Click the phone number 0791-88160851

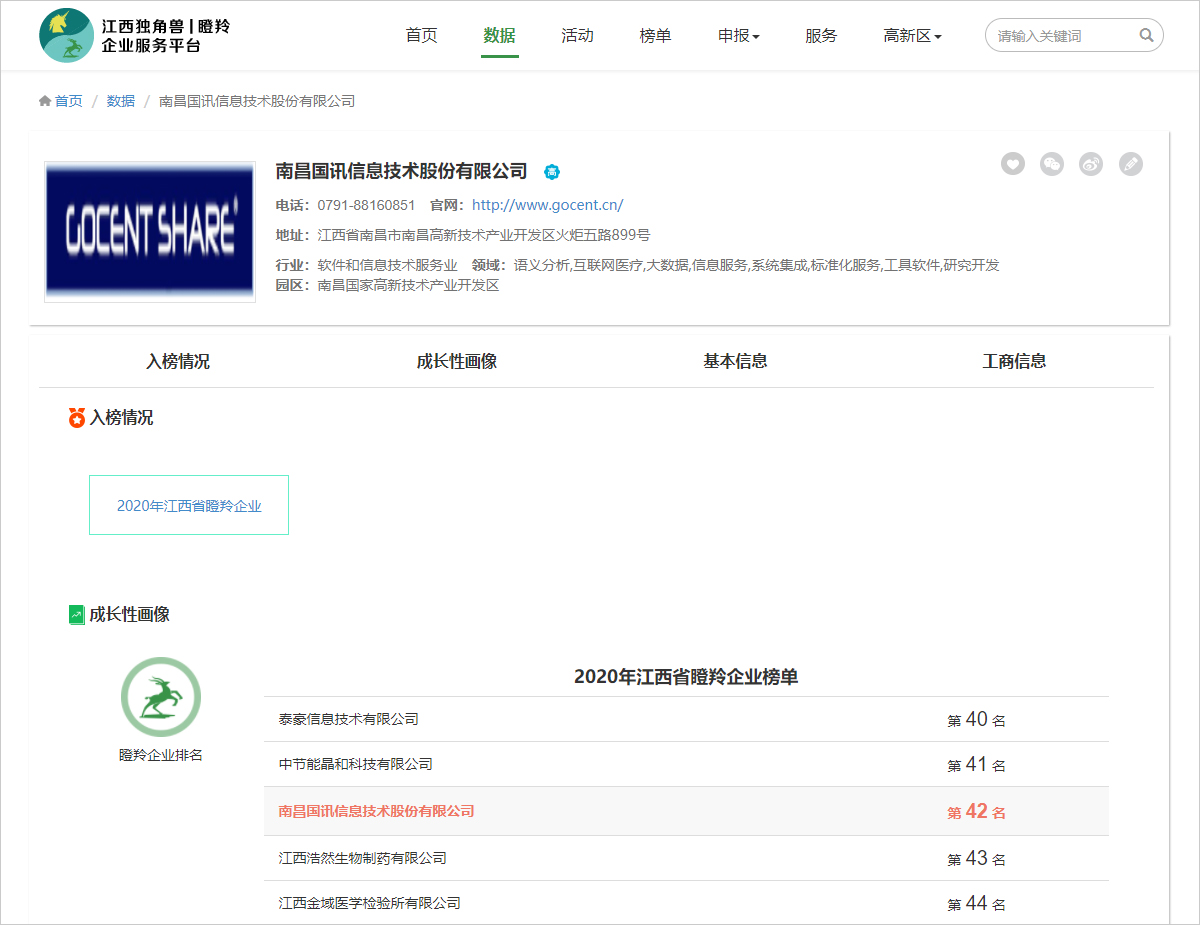coord(366,205)
